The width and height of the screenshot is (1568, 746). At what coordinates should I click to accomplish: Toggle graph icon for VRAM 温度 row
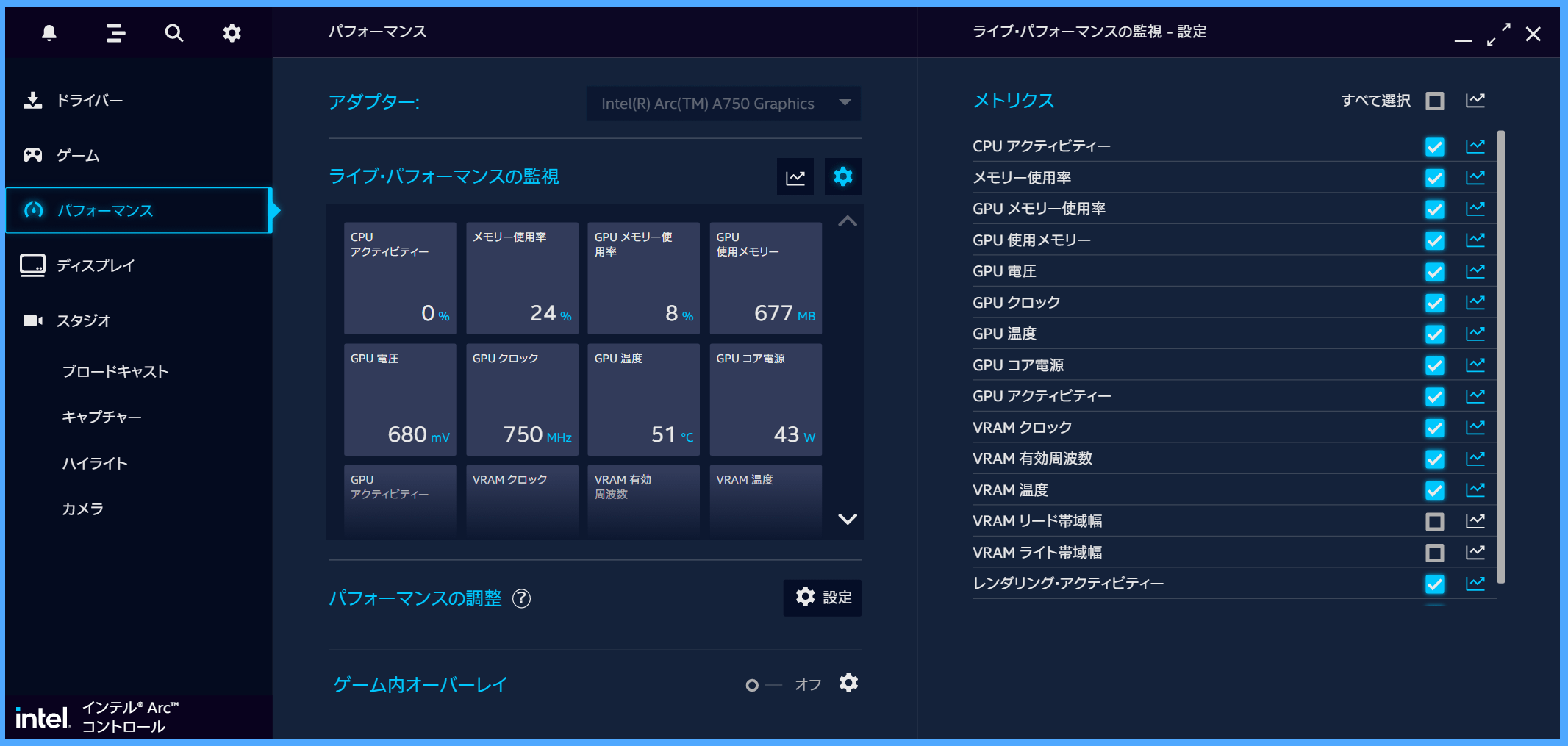[1475, 489]
